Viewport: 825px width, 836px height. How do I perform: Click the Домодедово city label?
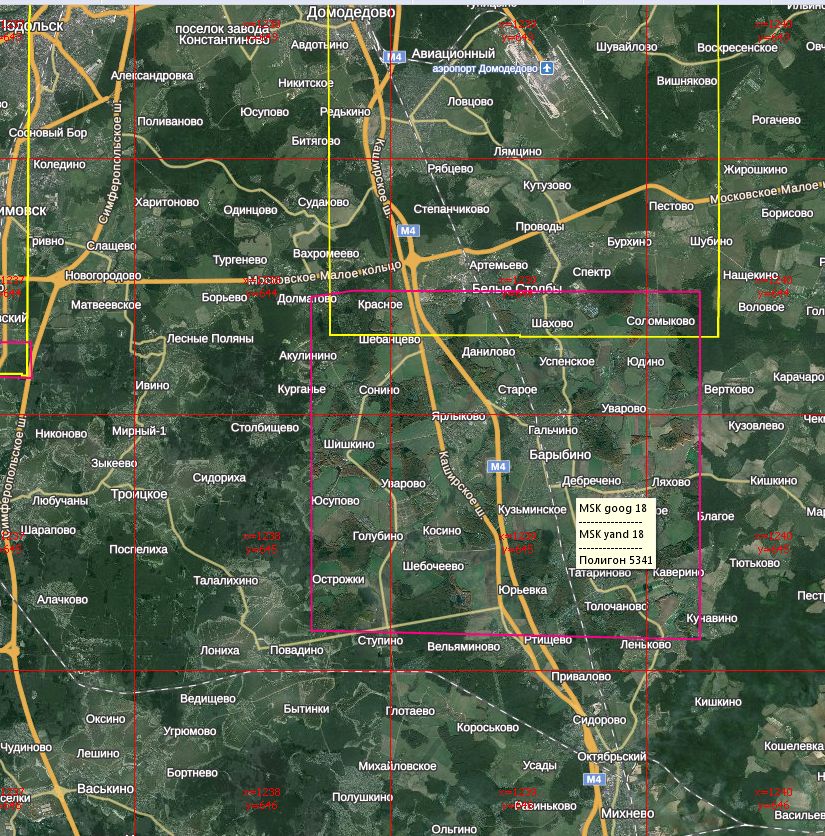pos(351,12)
